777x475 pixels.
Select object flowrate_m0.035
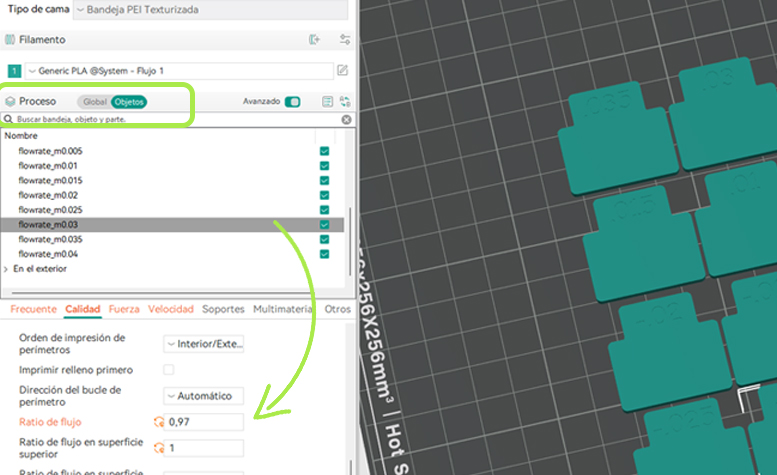coord(50,239)
